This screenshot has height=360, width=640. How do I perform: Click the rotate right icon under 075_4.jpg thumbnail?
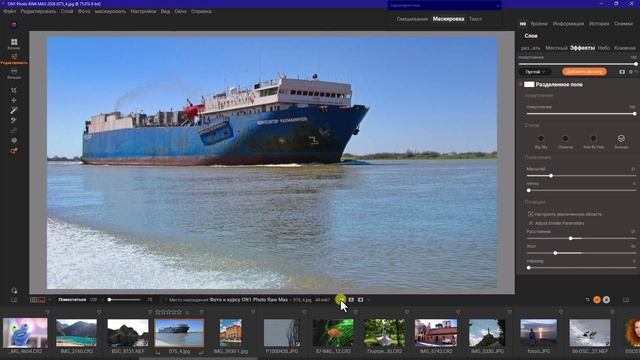(201, 352)
